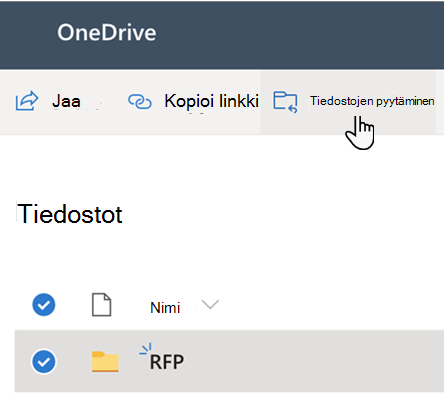The height and width of the screenshot is (394, 444).
Task: Open the RFP folder name
Action: pyautogui.click(x=167, y=362)
